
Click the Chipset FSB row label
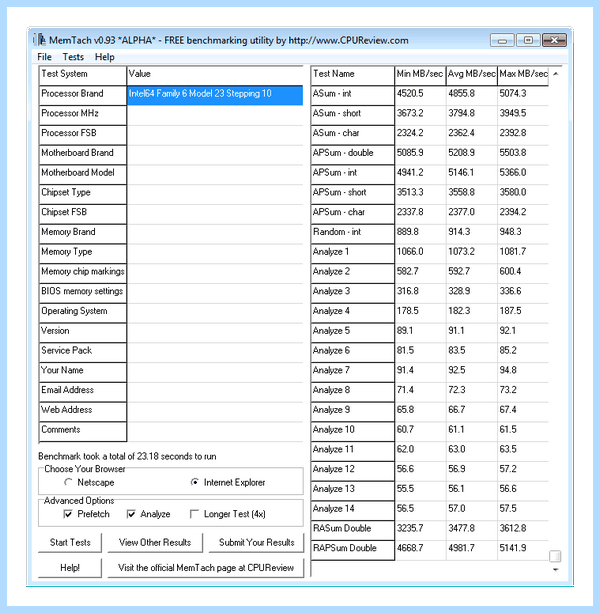tap(82, 214)
